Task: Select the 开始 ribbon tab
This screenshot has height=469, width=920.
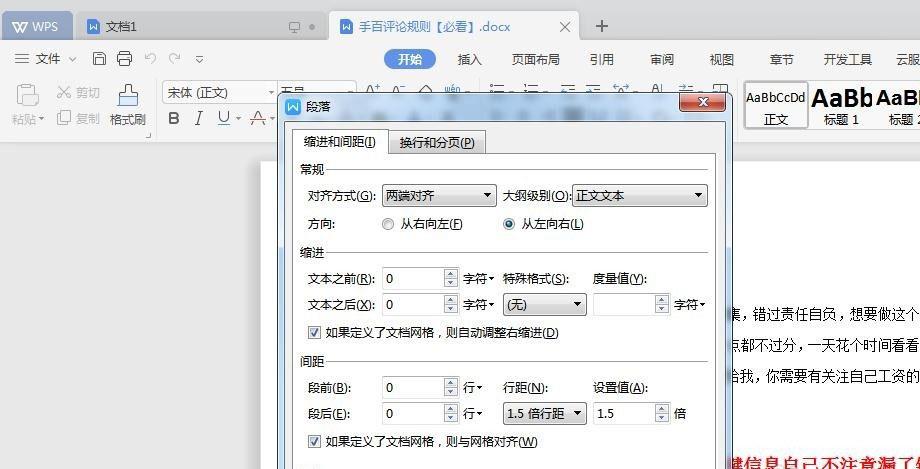Action: point(410,59)
